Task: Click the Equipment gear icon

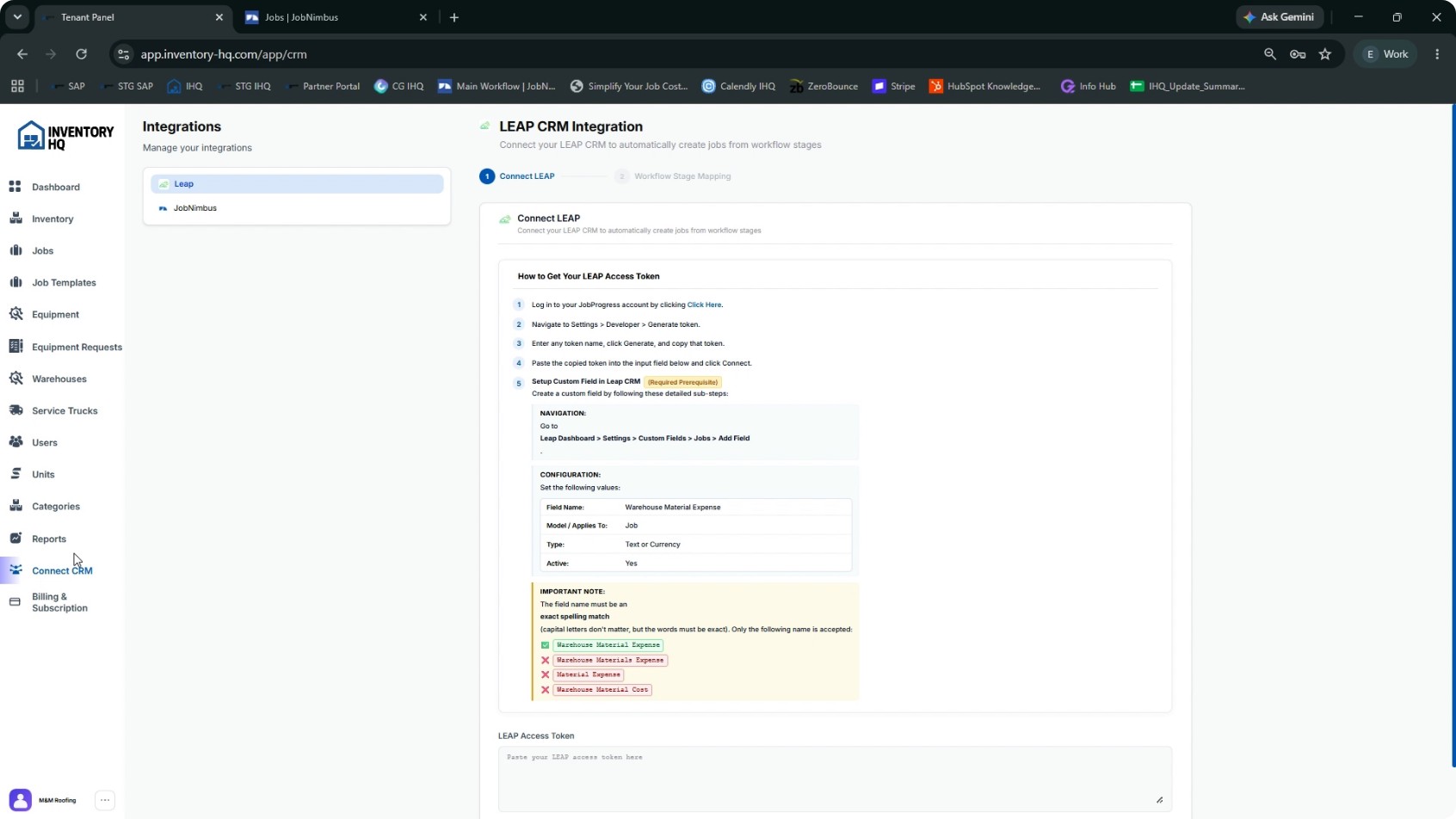Action: pyautogui.click(x=15, y=314)
